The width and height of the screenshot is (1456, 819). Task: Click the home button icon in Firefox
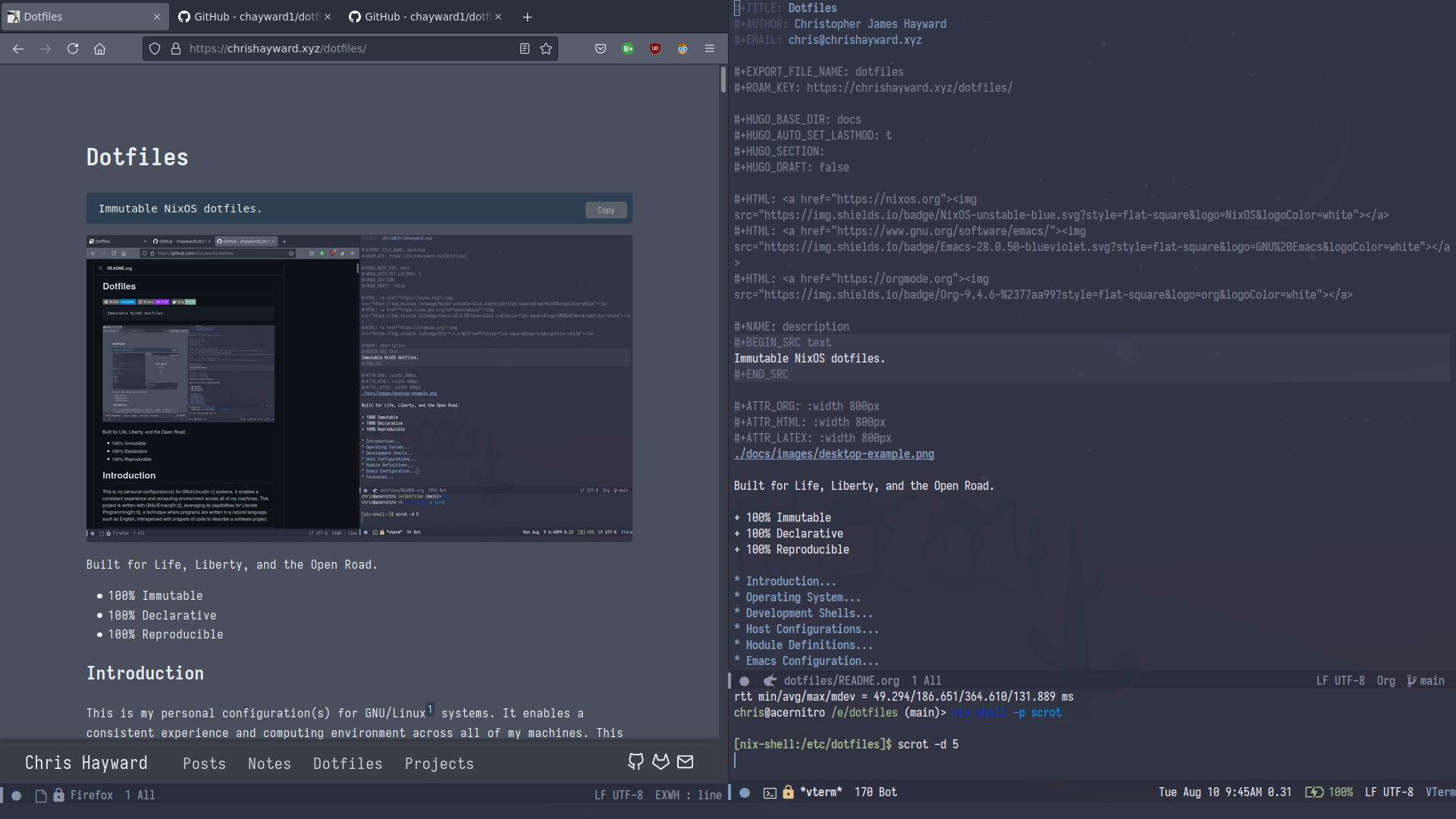click(100, 48)
